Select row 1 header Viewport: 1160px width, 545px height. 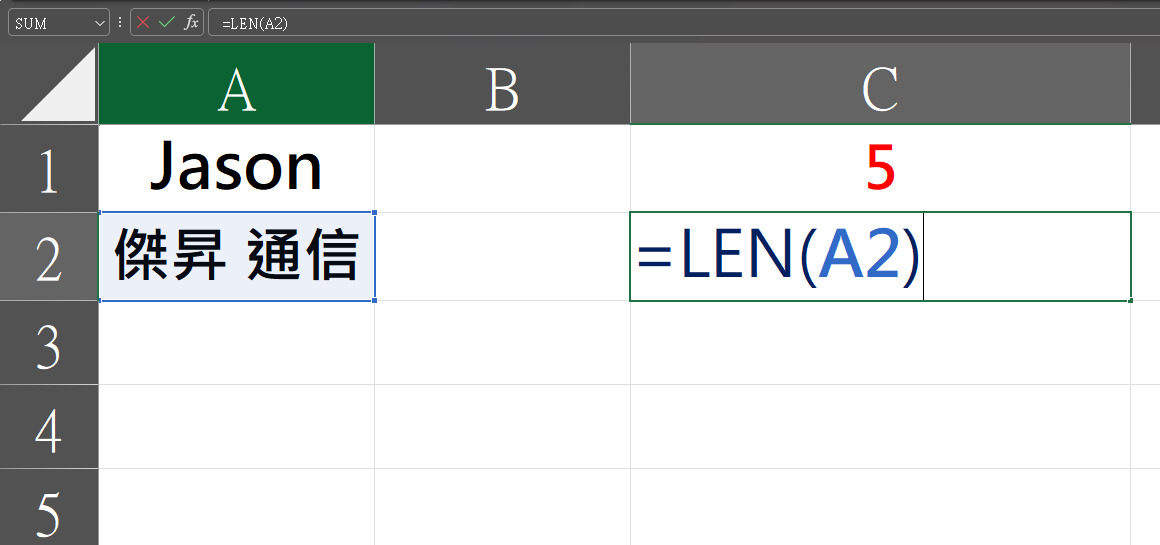[x=49, y=169]
